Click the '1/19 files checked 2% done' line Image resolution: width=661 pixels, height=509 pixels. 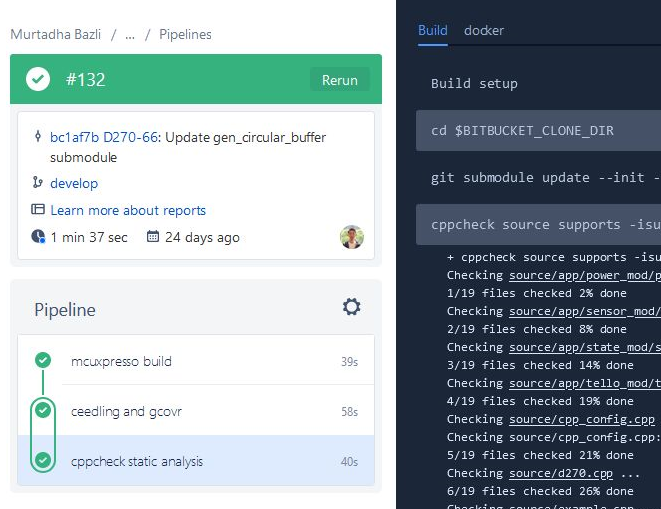point(537,293)
